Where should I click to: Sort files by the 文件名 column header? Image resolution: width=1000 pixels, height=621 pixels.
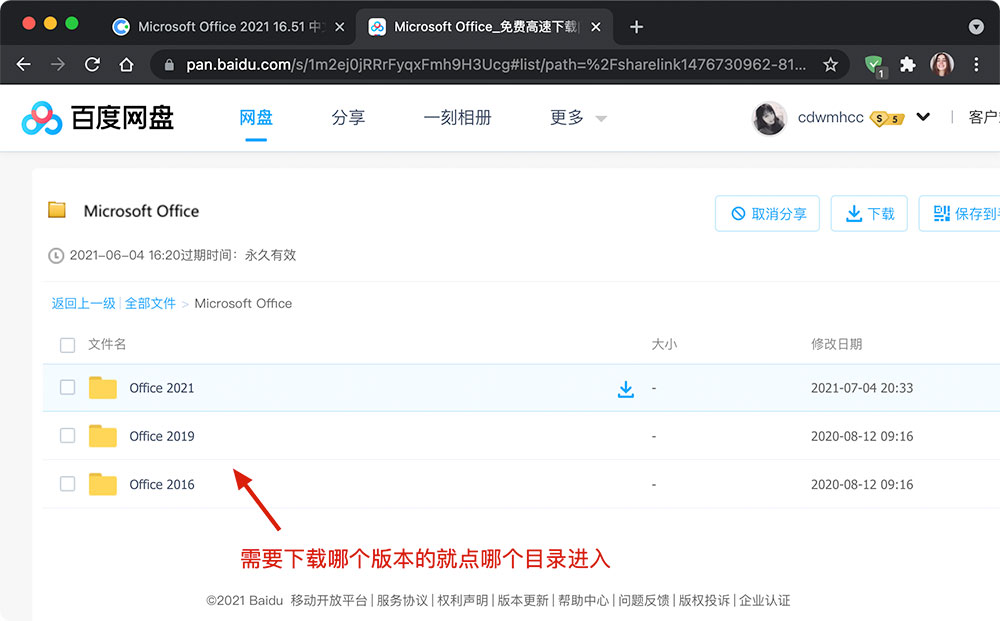click(107, 344)
